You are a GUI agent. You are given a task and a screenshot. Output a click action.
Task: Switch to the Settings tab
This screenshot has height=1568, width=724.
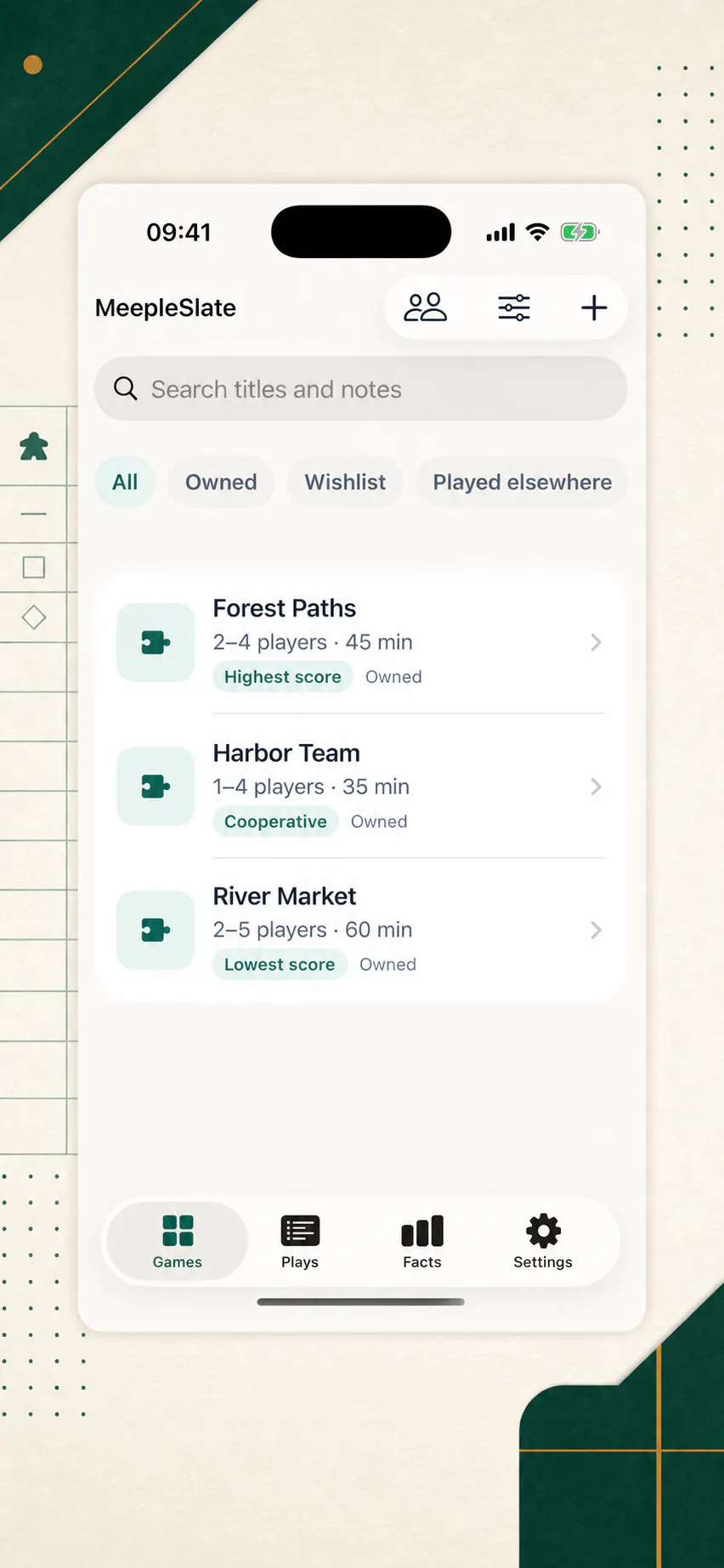[543, 1242]
